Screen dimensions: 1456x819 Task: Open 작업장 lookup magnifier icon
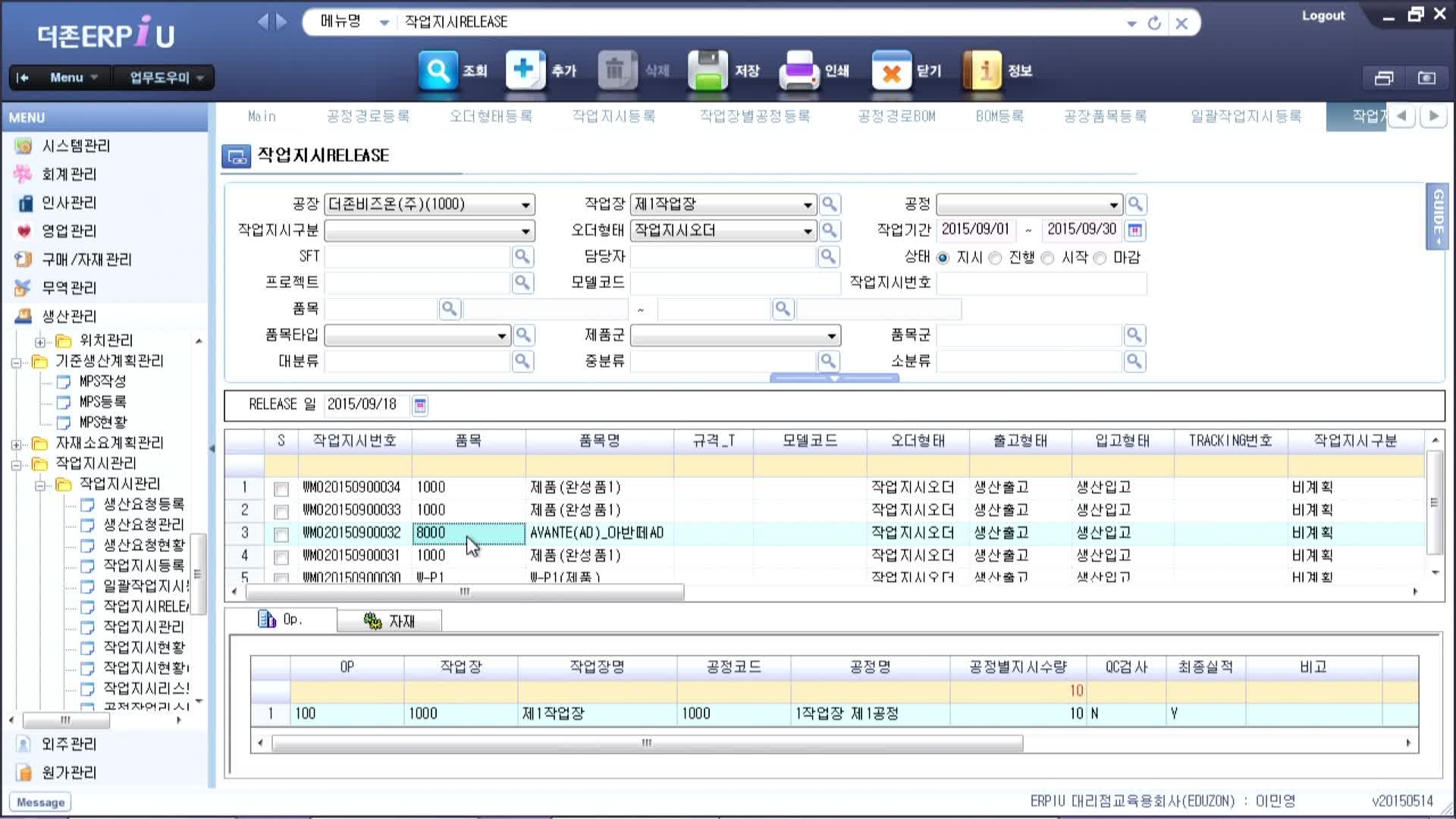click(830, 204)
